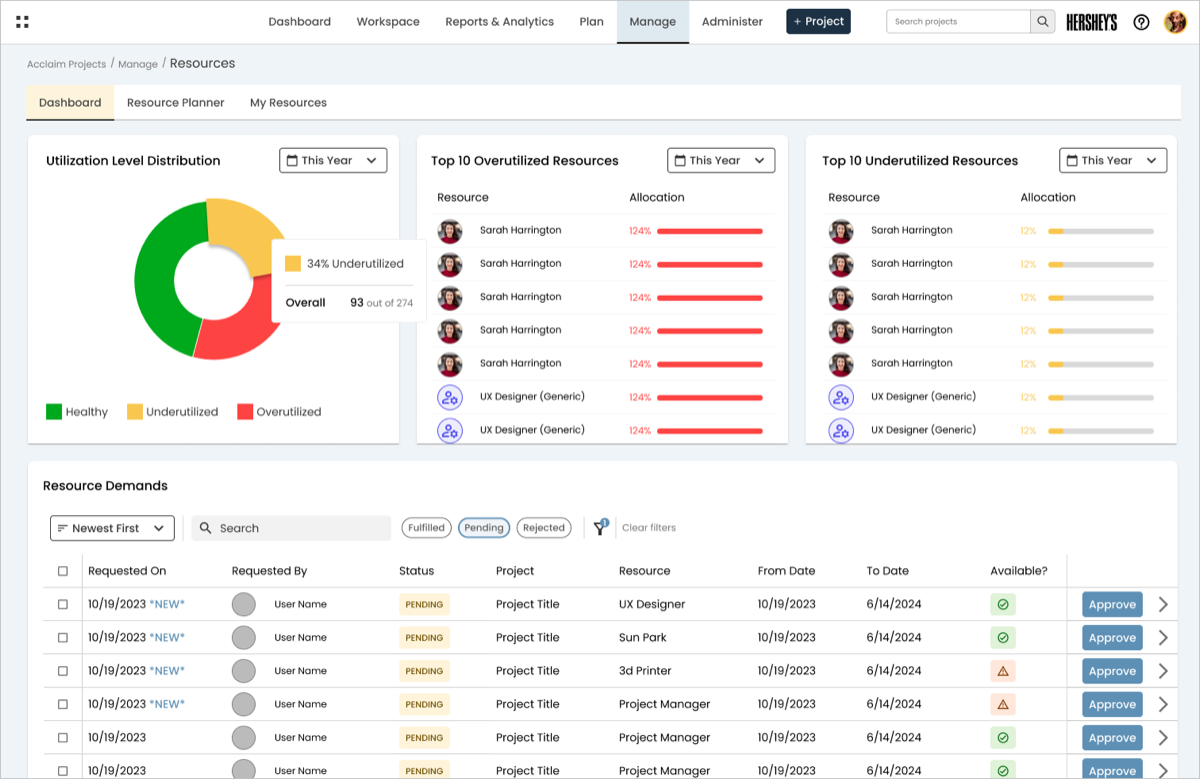Image resolution: width=1200 pixels, height=779 pixels.
Task: Click the search magnifier button in header
Action: pos(1043,21)
